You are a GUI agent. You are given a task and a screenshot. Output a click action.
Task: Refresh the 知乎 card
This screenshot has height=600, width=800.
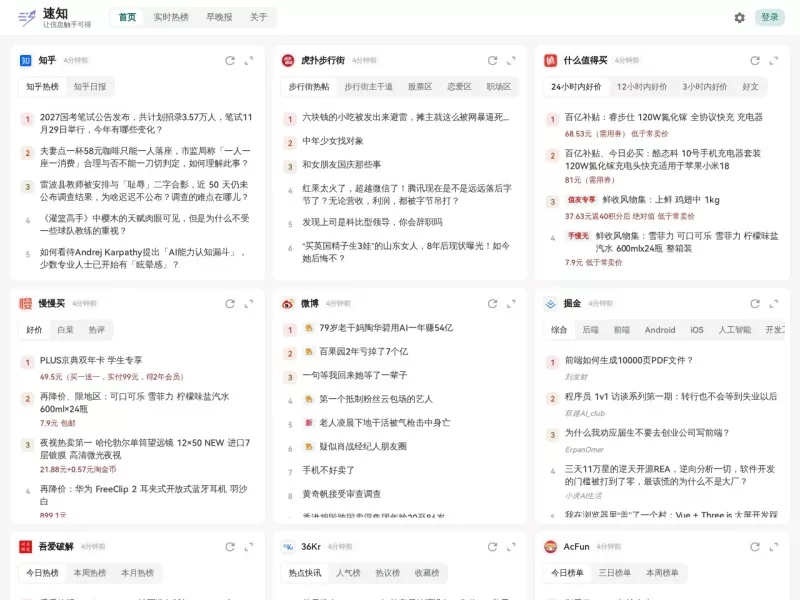pyautogui.click(x=230, y=61)
